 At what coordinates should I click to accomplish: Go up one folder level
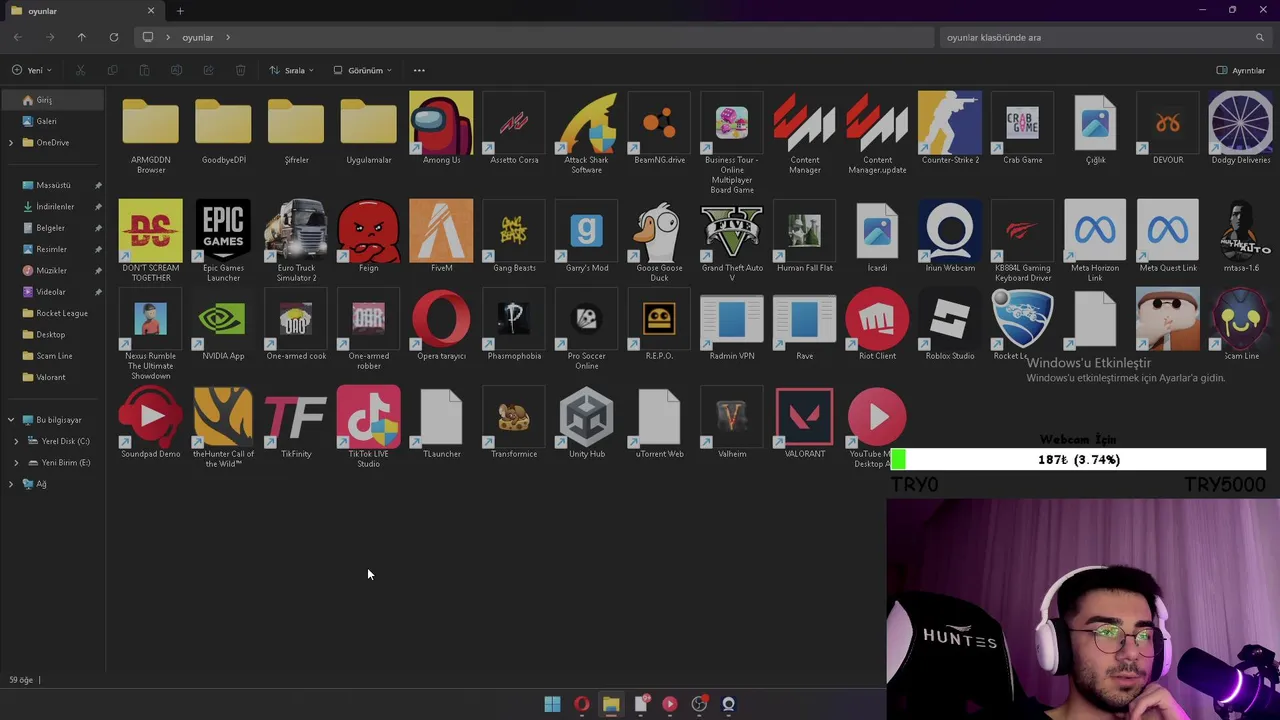pos(82,37)
